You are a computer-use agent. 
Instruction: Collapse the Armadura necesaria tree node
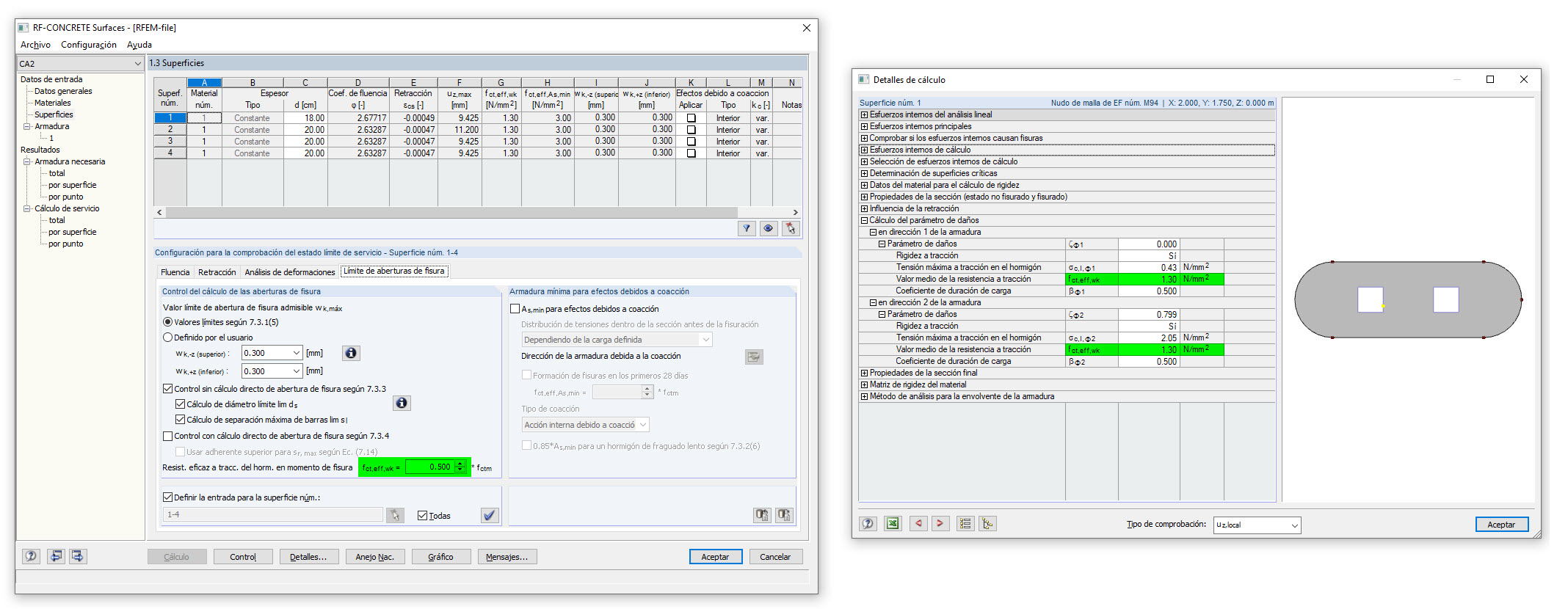(x=27, y=161)
